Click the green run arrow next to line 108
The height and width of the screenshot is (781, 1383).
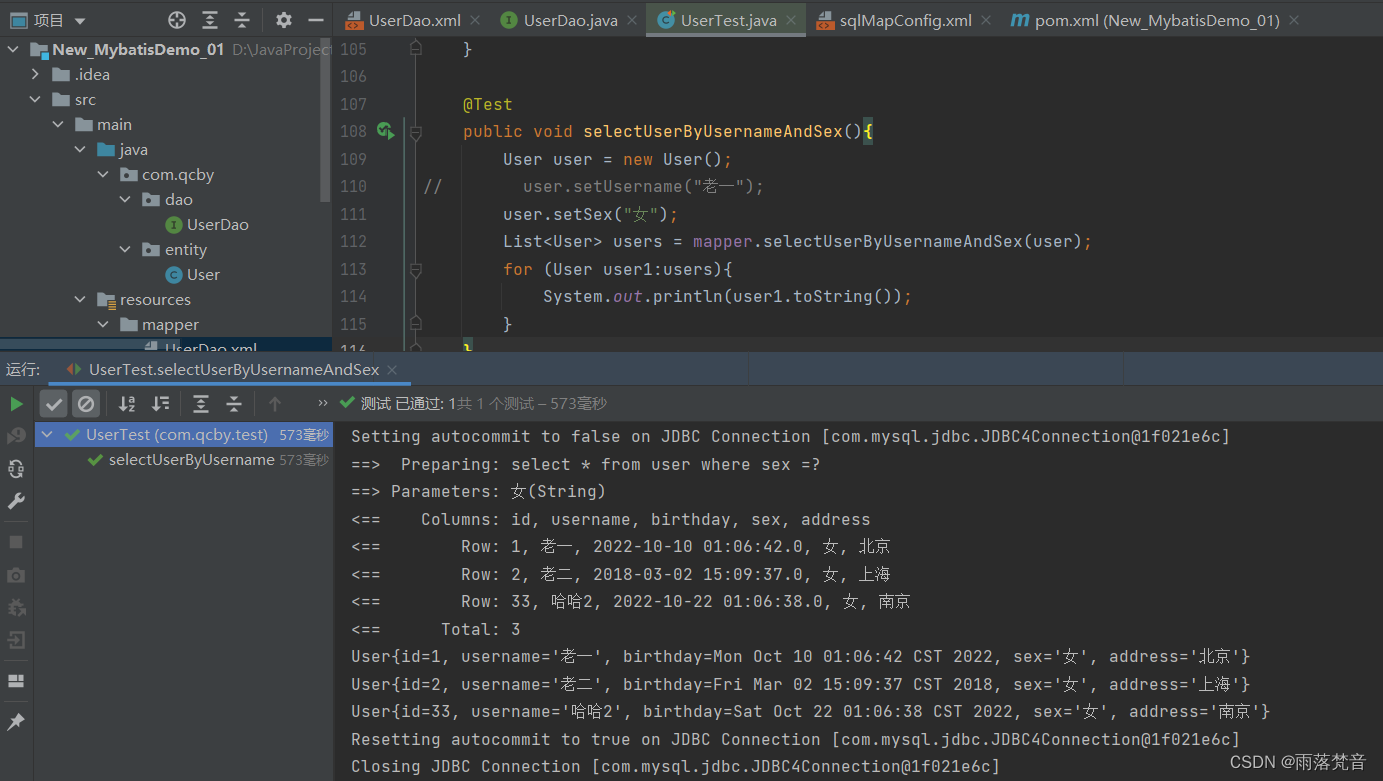tap(384, 130)
